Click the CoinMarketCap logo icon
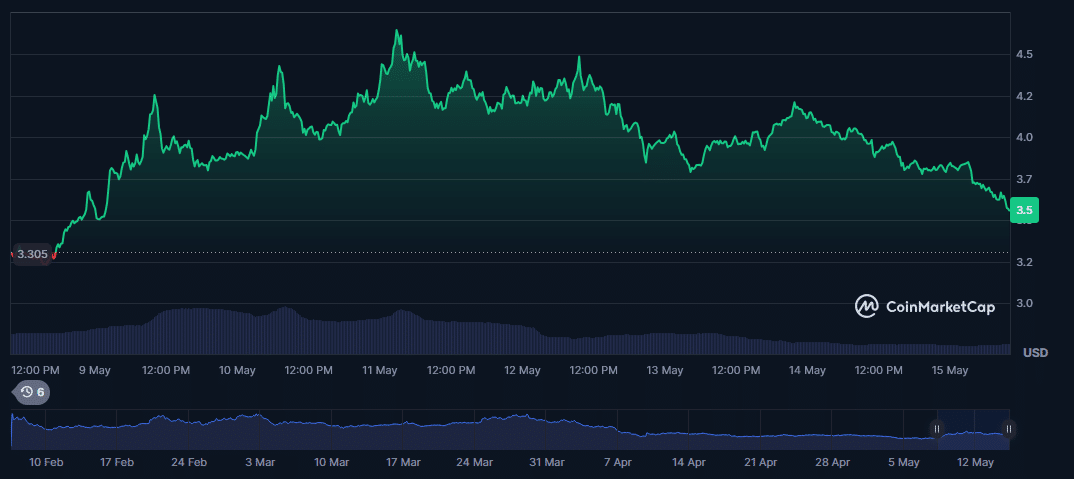1074x479 pixels. coord(866,306)
